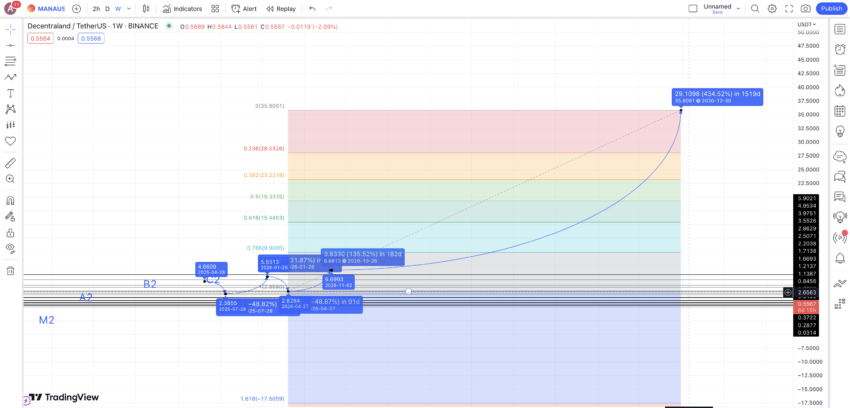Screen dimensions: 850x408
Task: Select the ruler measure tool
Action: (x=10, y=162)
